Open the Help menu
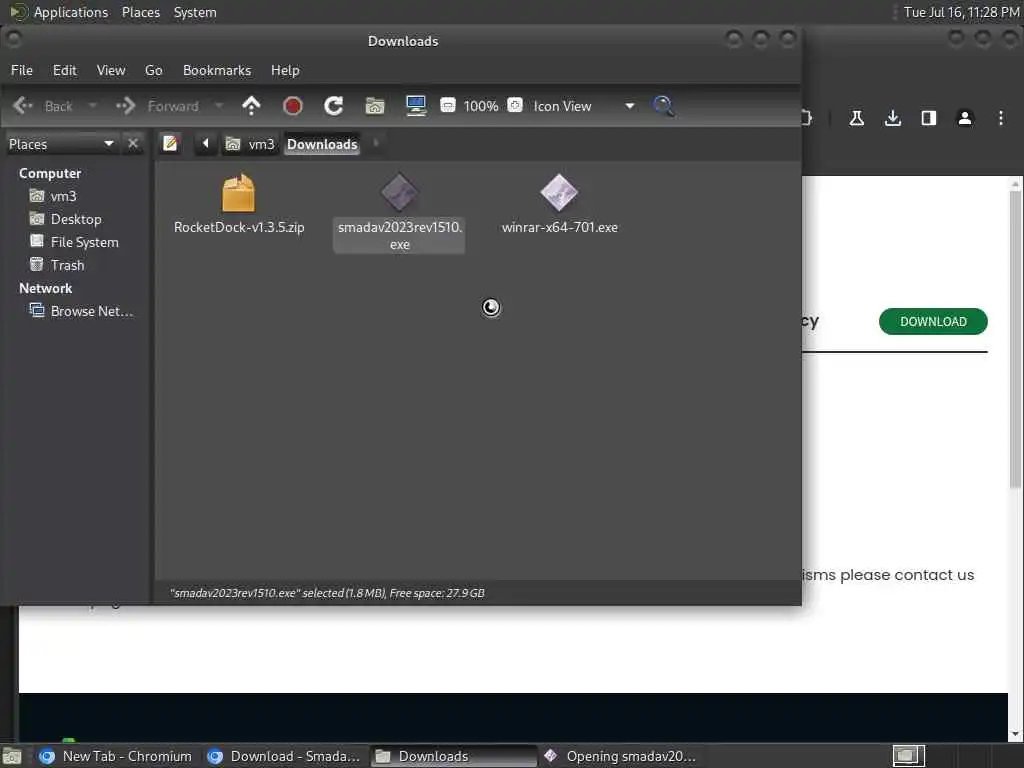The height and width of the screenshot is (768, 1024). pos(285,71)
